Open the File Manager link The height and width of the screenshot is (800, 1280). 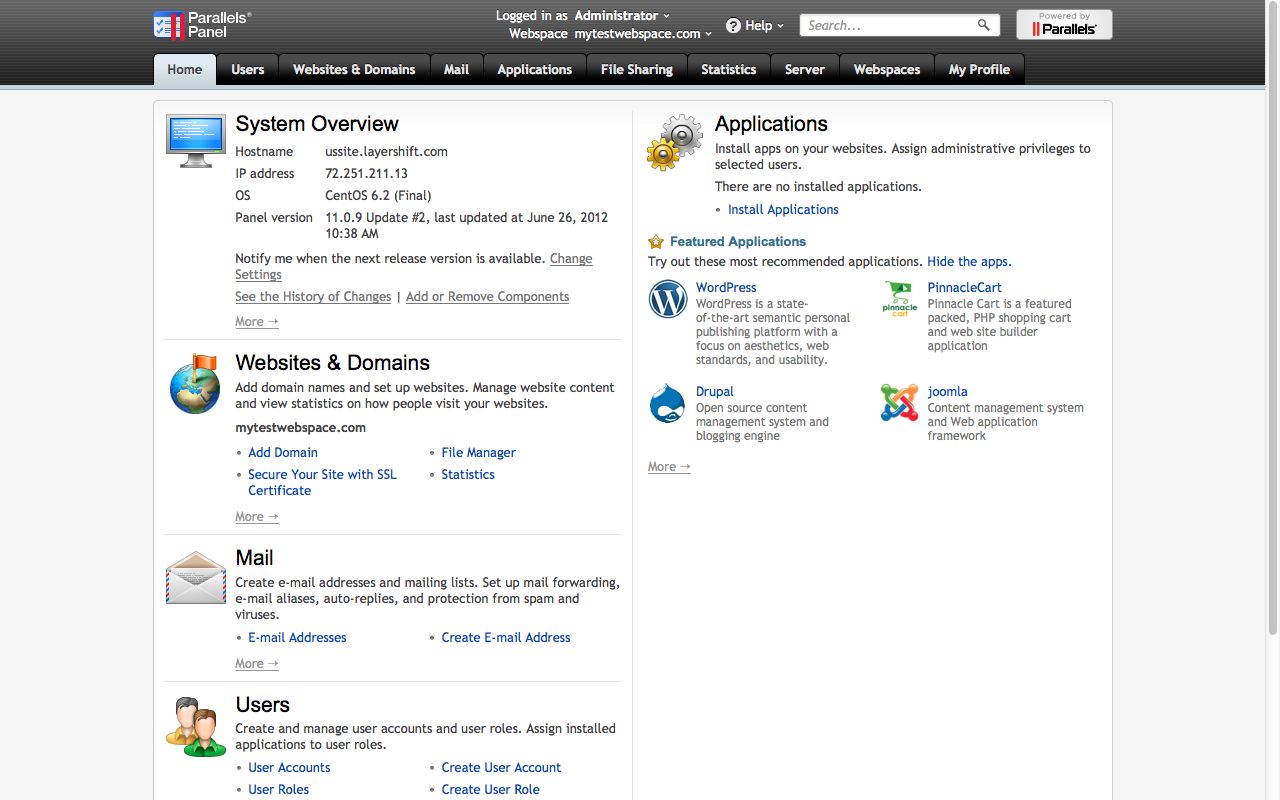coord(479,453)
